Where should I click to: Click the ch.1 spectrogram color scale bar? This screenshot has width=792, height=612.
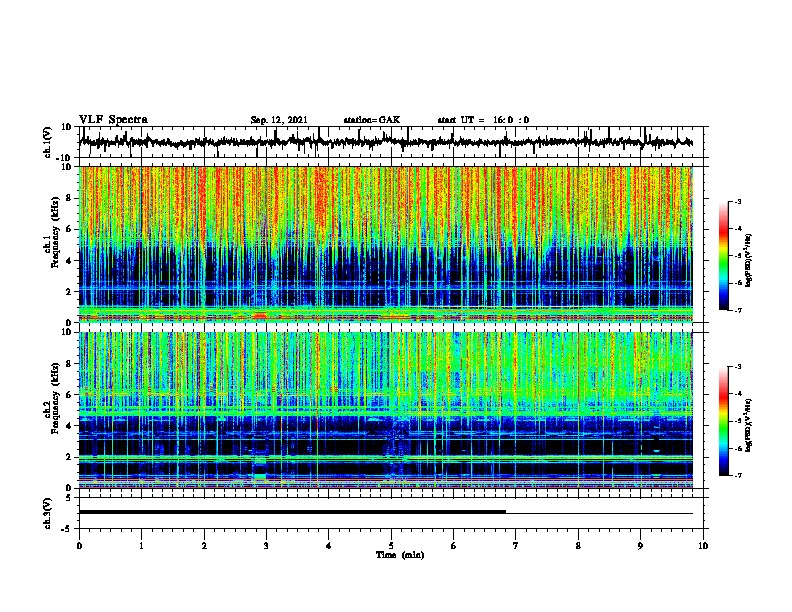pos(723,256)
